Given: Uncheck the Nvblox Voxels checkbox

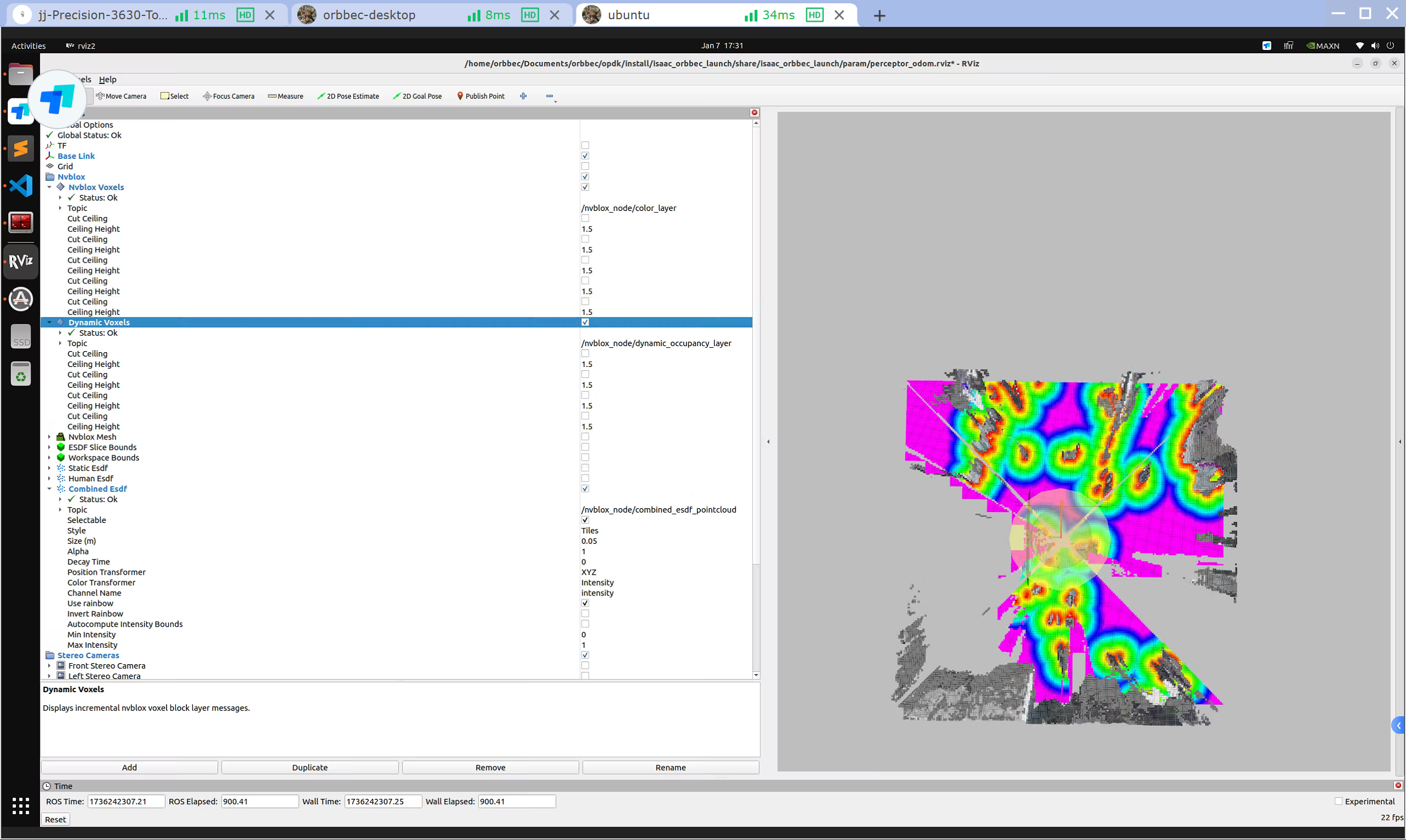Looking at the screenshot, I should tap(585, 187).
